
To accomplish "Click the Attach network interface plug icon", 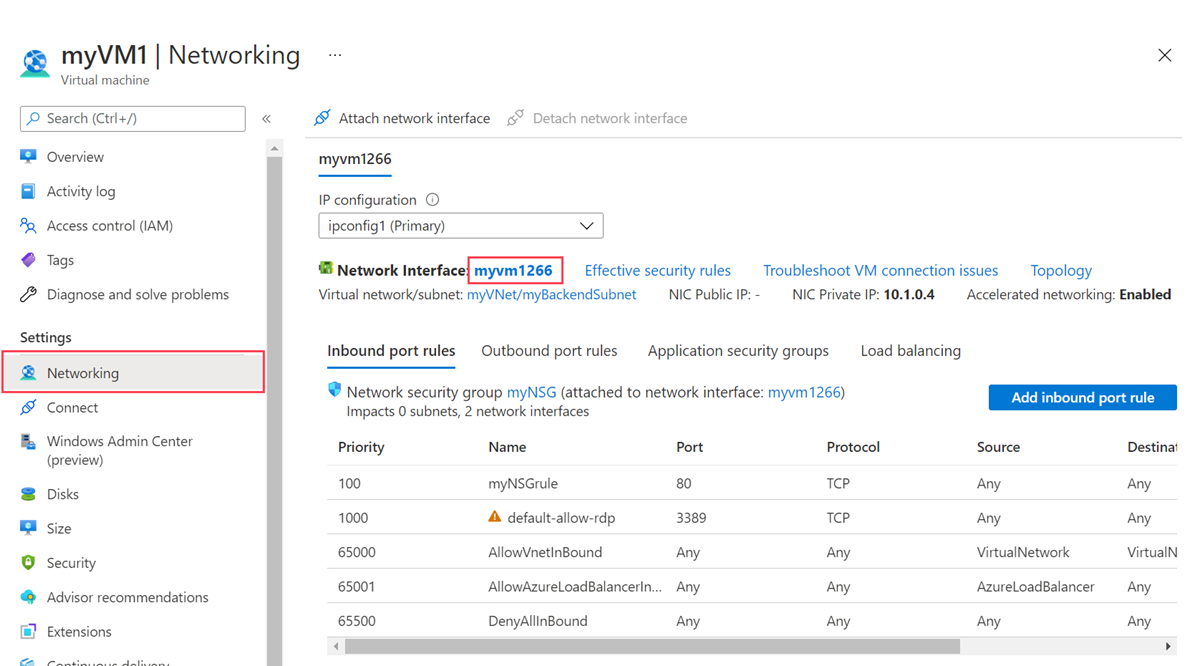I will (322, 118).
